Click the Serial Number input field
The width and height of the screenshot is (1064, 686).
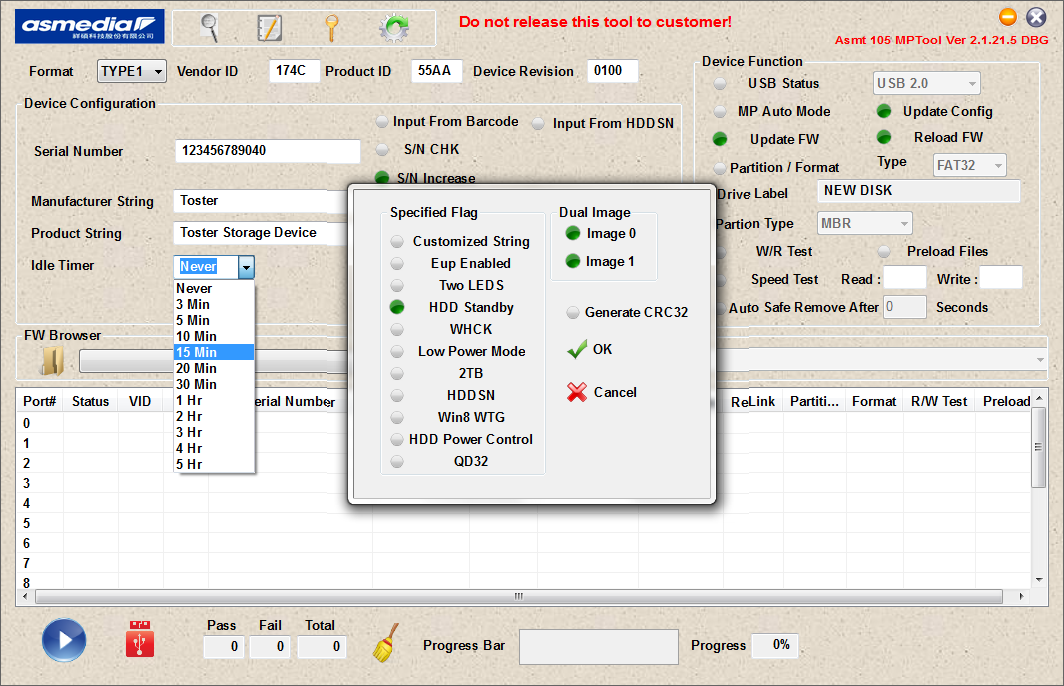click(x=267, y=151)
